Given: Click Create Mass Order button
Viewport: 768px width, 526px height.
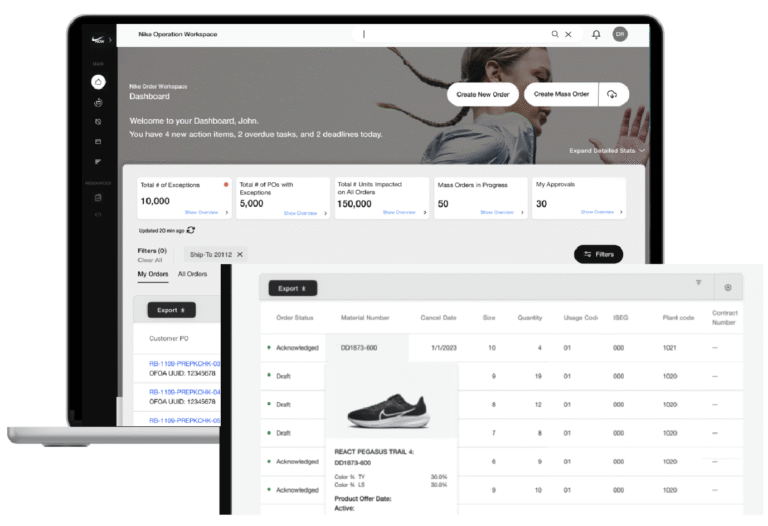Looking at the screenshot, I should (561, 94).
